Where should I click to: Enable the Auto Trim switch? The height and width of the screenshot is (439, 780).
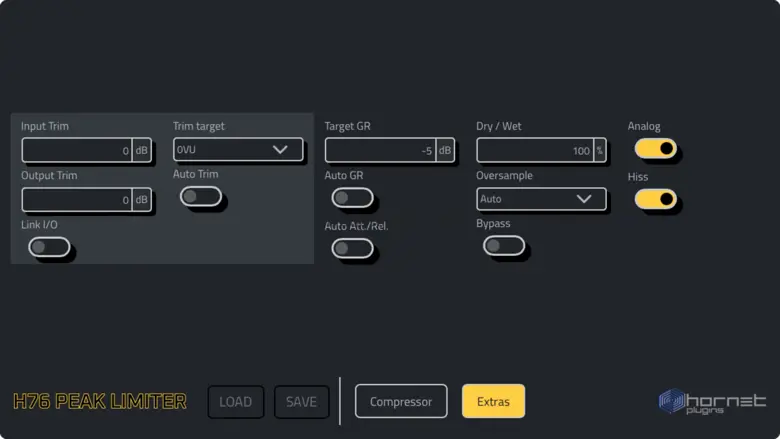coord(201,196)
